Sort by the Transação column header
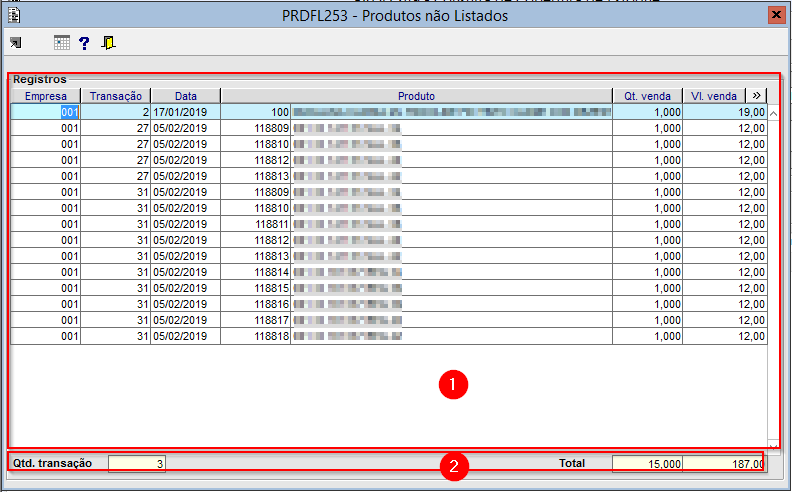Viewport: 792px width, 492px height. tap(116, 96)
